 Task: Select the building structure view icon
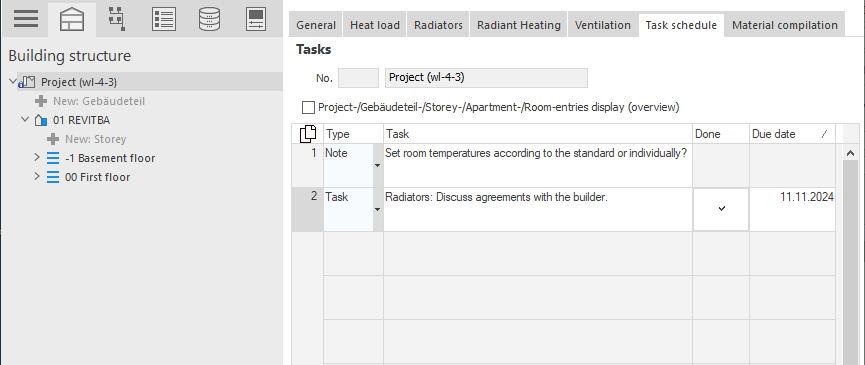(72, 19)
